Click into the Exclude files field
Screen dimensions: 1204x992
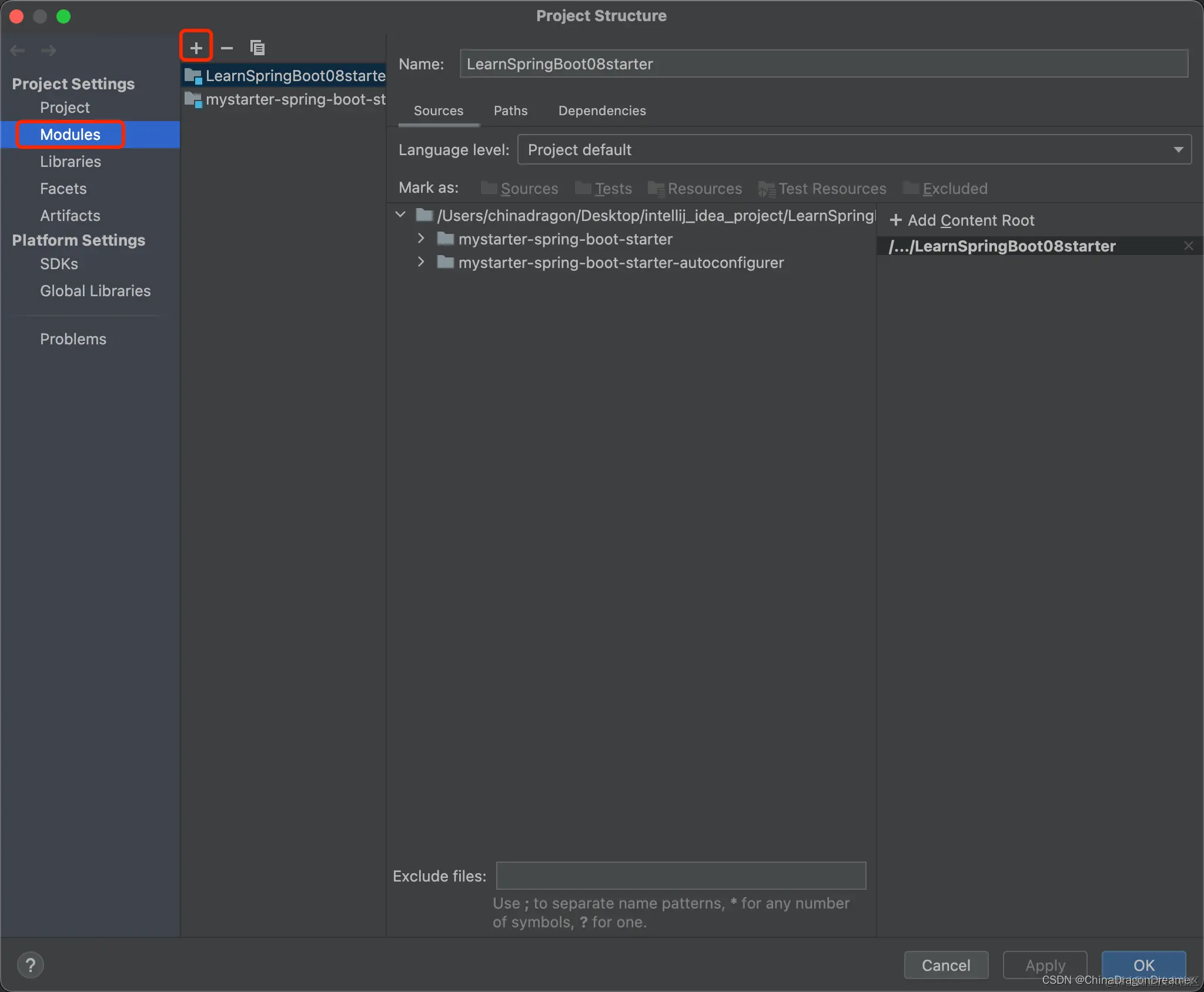tap(681, 876)
